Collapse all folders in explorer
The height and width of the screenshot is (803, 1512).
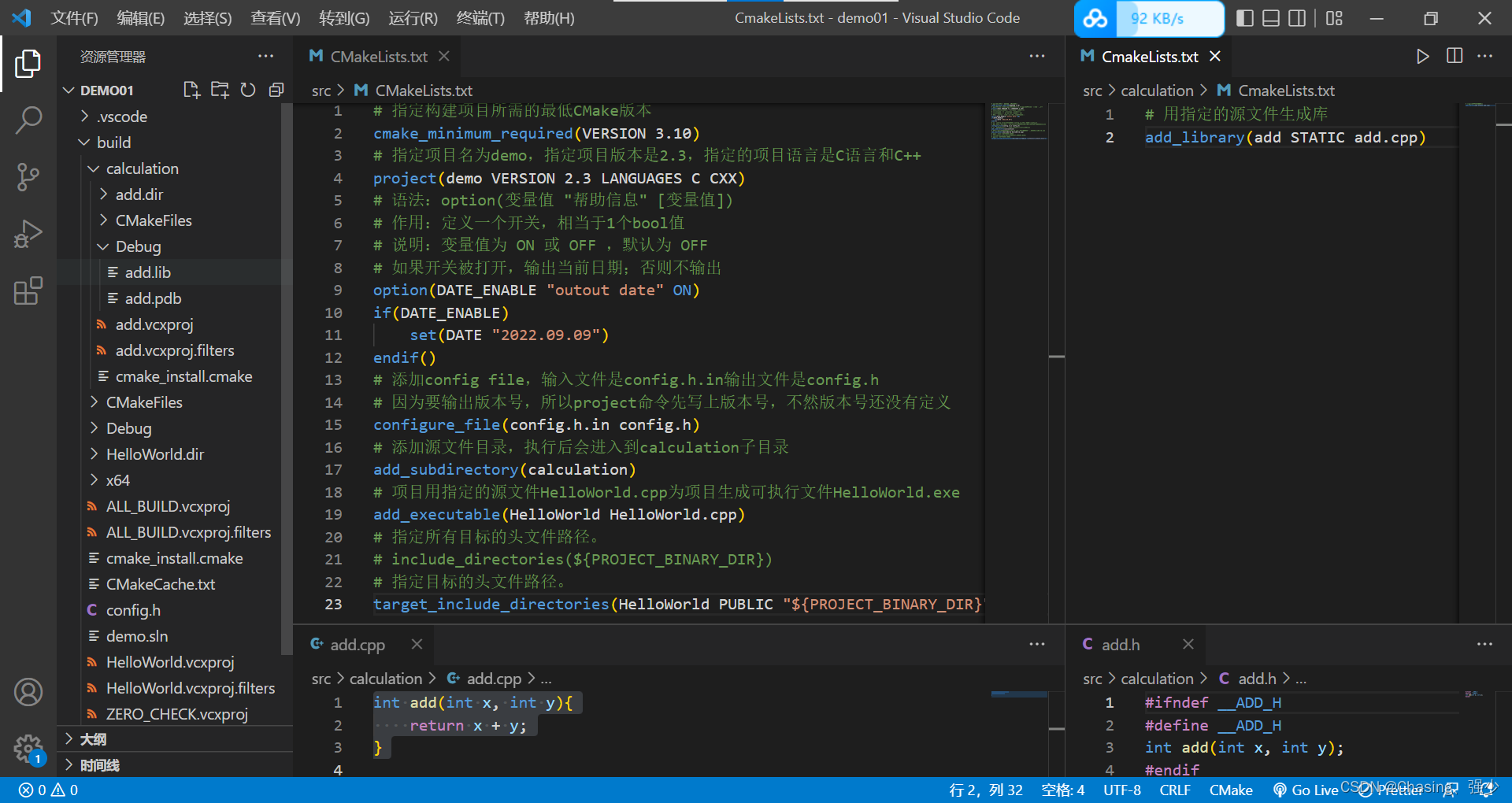click(x=276, y=90)
